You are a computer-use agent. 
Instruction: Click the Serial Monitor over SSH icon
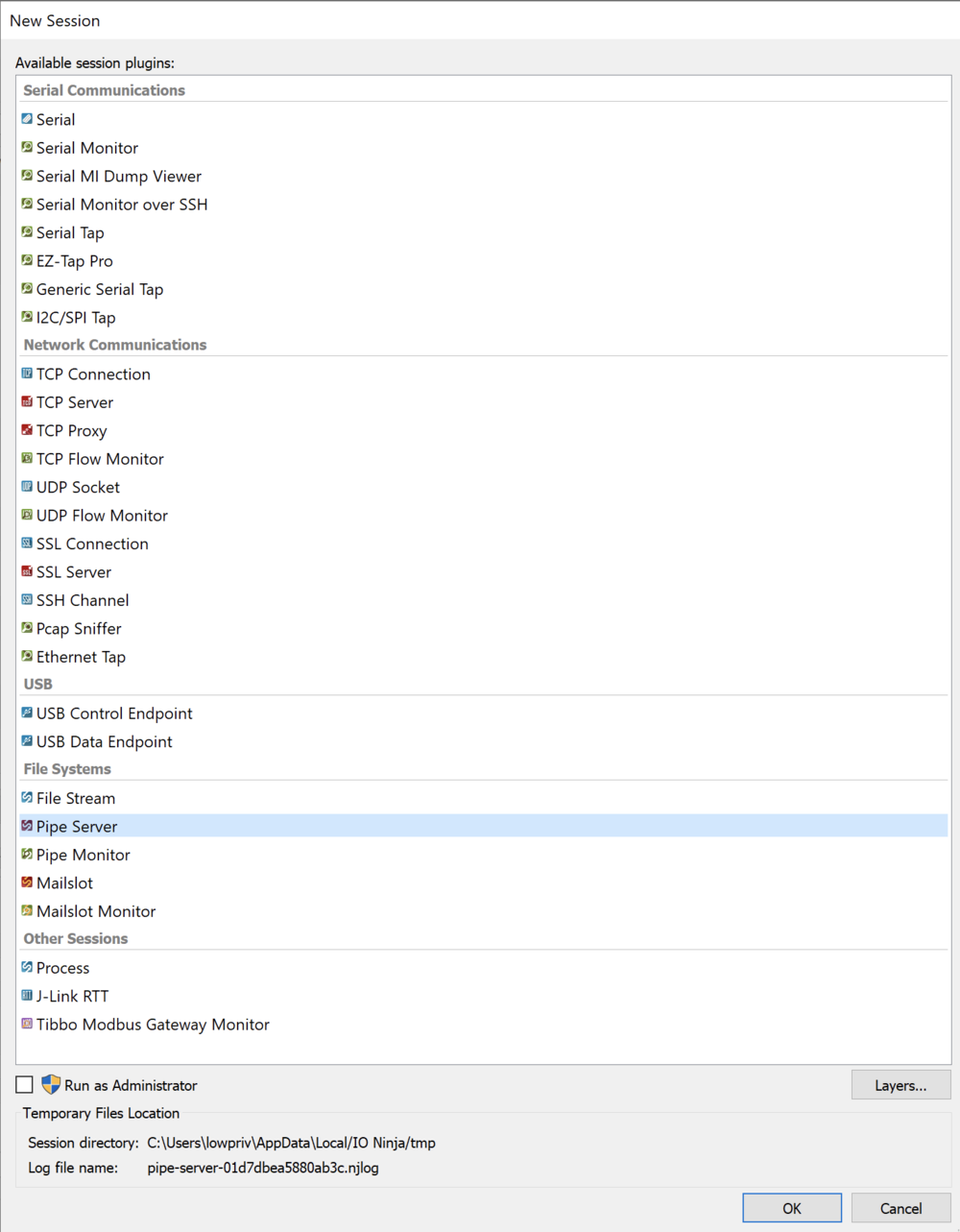[27, 204]
